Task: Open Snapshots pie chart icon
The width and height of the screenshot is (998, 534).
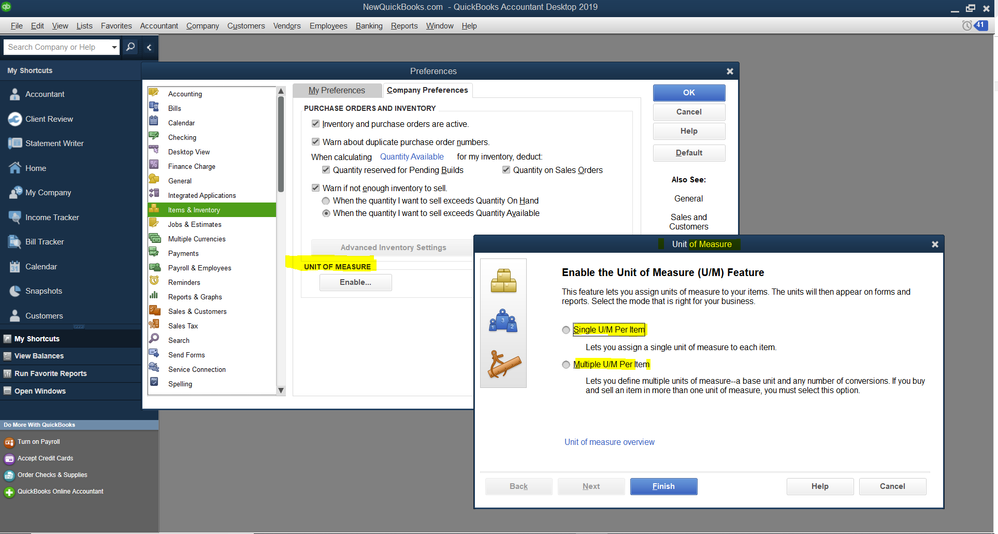Action: 15,291
